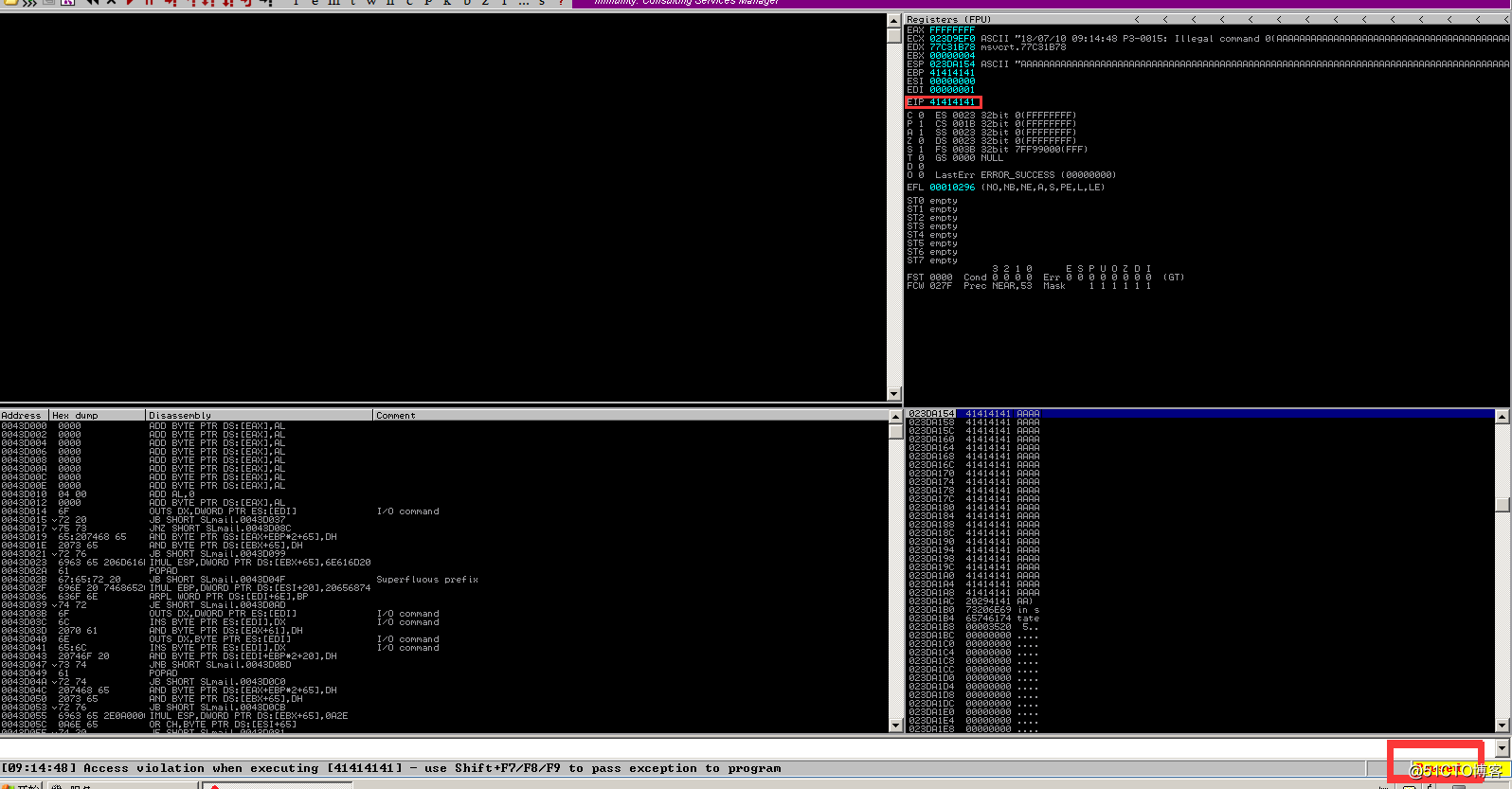Select stack entry 023DA154 highlighted row
1512x789 pixels.
[1200, 414]
